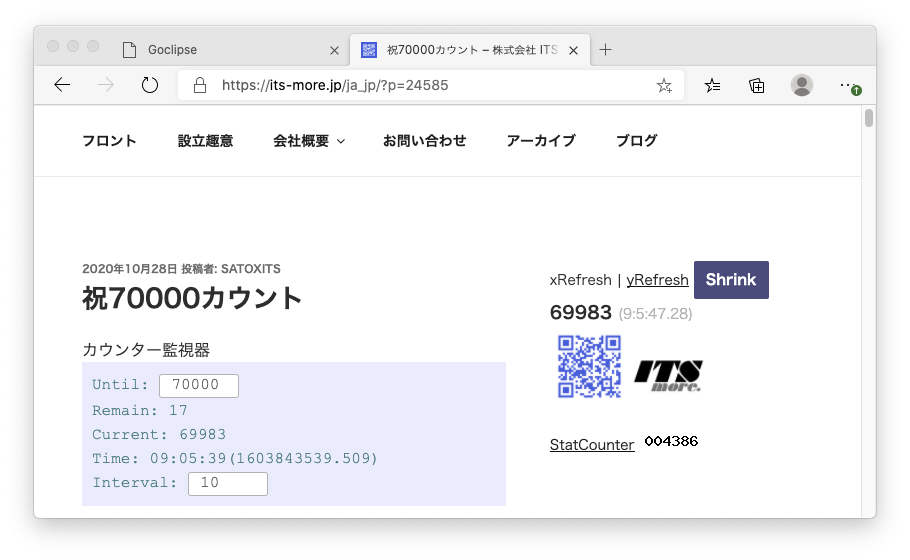Open a new tab with plus button
Viewport: 910px width, 560px height.
(x=605, y=50)
